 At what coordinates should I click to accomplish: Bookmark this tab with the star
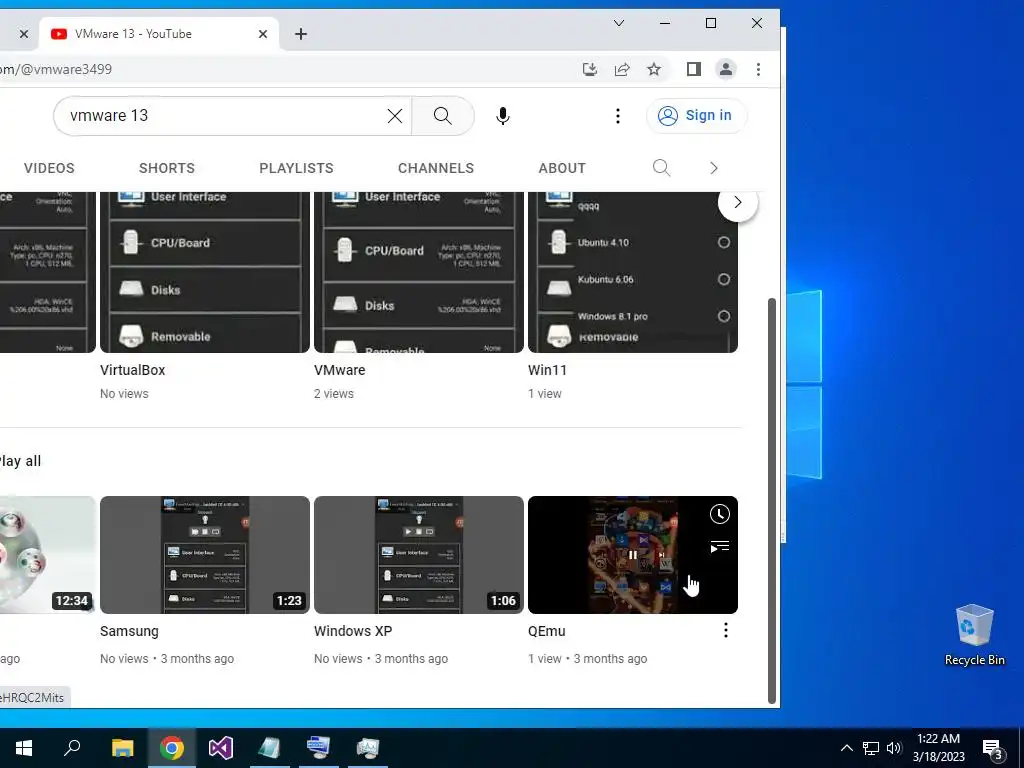point(654,69)
